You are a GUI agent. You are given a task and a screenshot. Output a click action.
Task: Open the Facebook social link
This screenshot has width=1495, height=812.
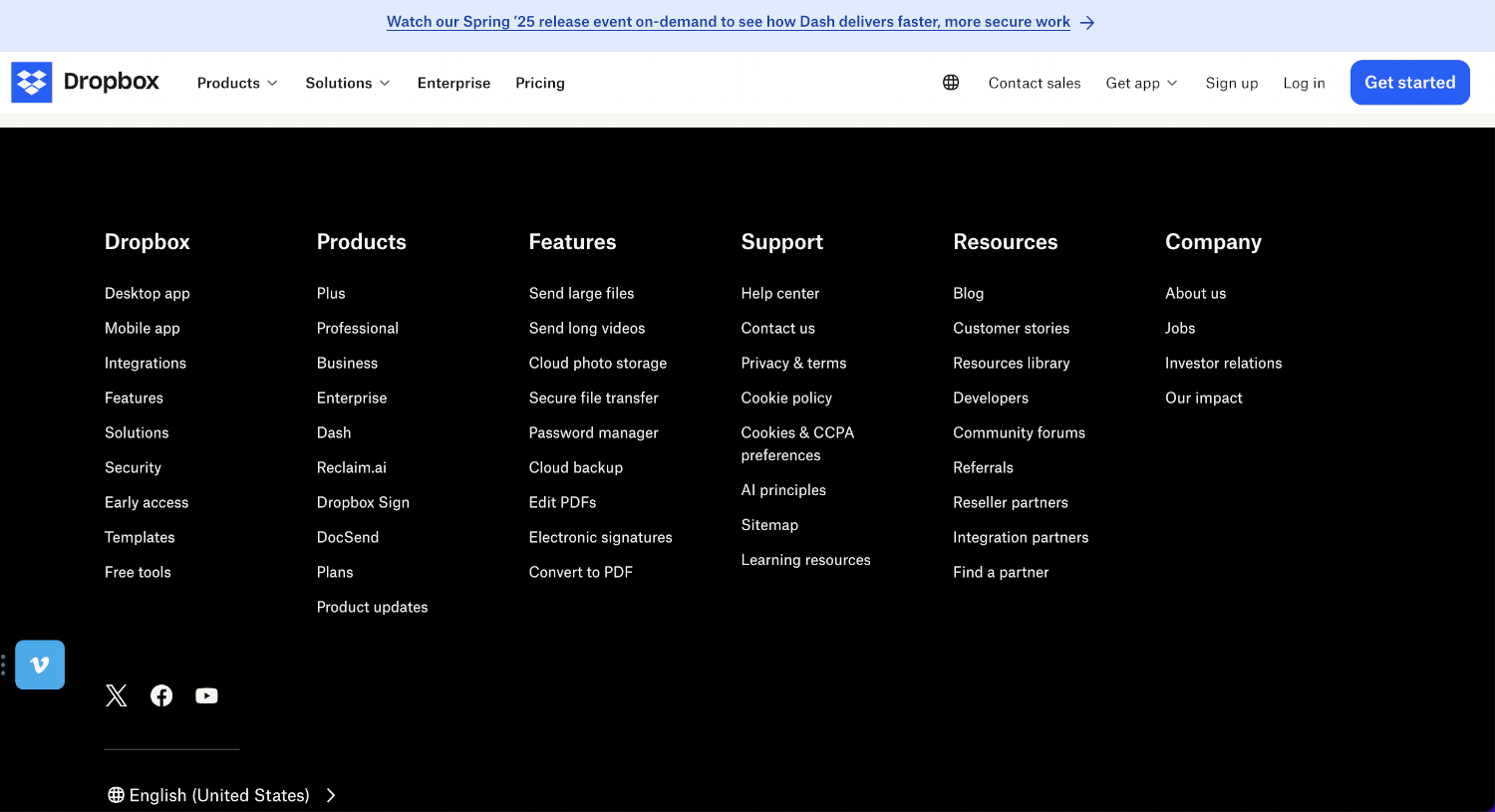tap(161, 695)
